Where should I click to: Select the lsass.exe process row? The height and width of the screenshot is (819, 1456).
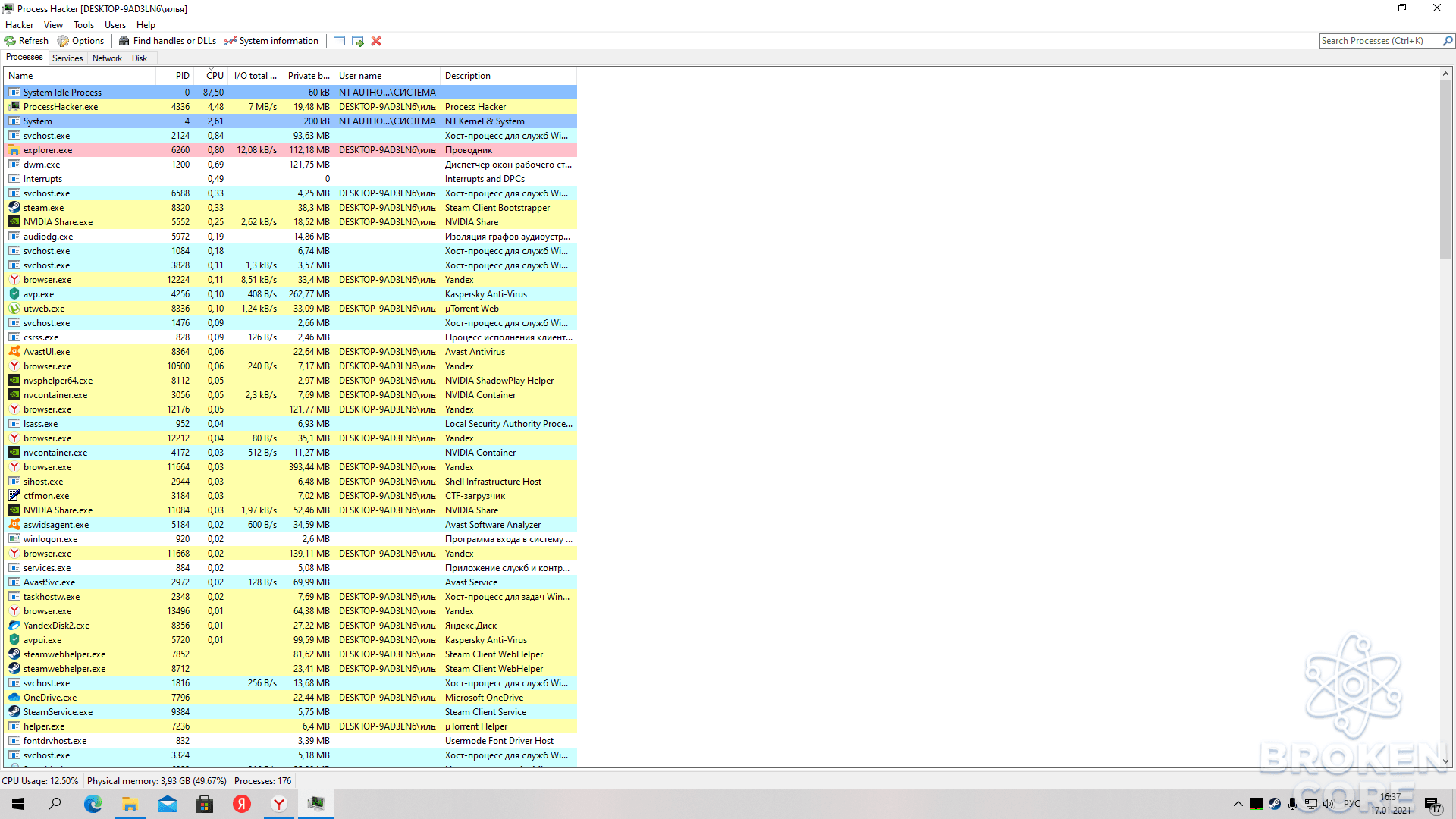tap(290, 423)
